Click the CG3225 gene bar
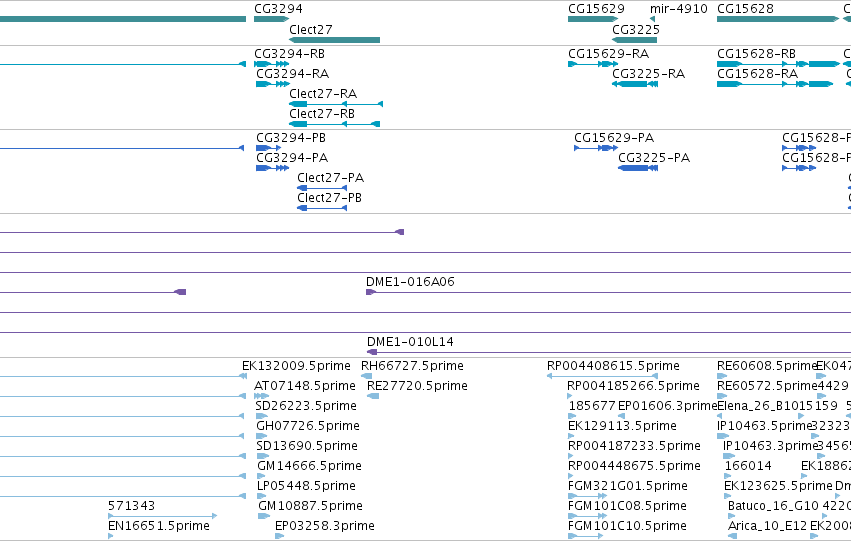Image resolution: width=851 pixels, height=541 pixels. (x=634, y=40)
